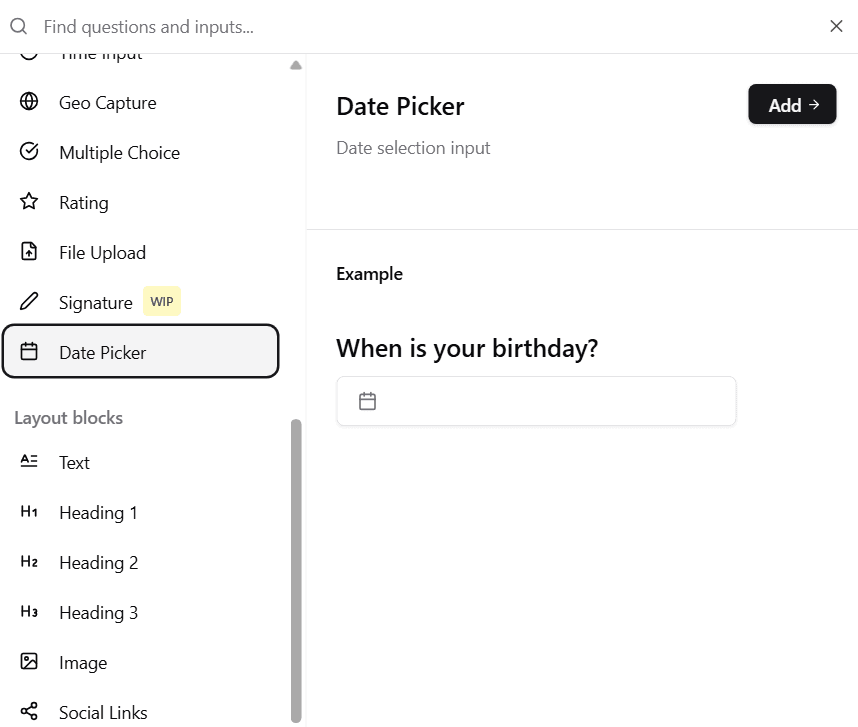
Task: Select the Signature pen icon
Action: click(27, 301)
